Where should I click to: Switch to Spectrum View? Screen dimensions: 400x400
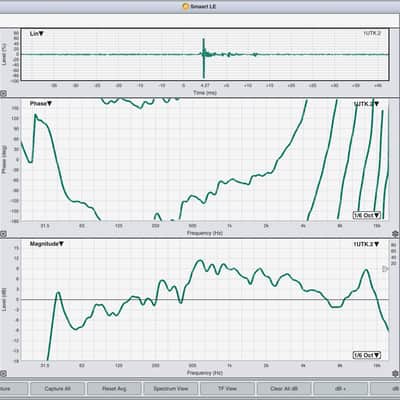(171, 389)
